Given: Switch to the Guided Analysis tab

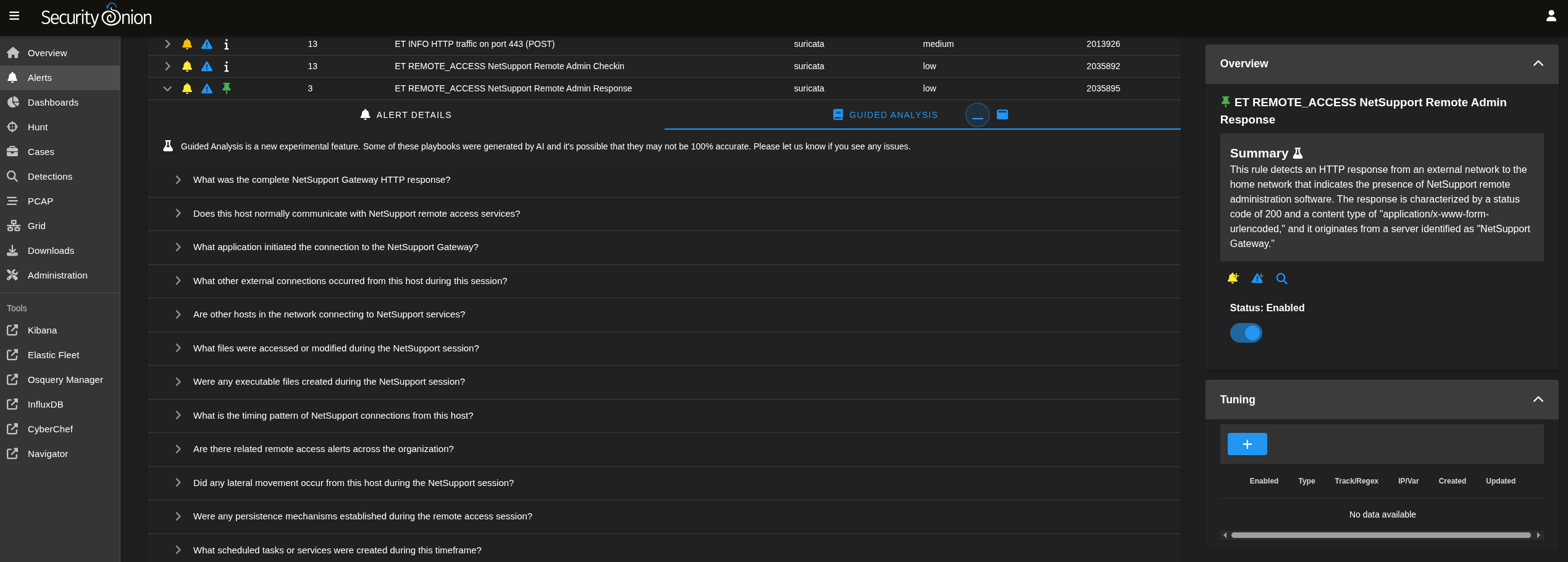Looking at the screenshot, I should 885,115.
